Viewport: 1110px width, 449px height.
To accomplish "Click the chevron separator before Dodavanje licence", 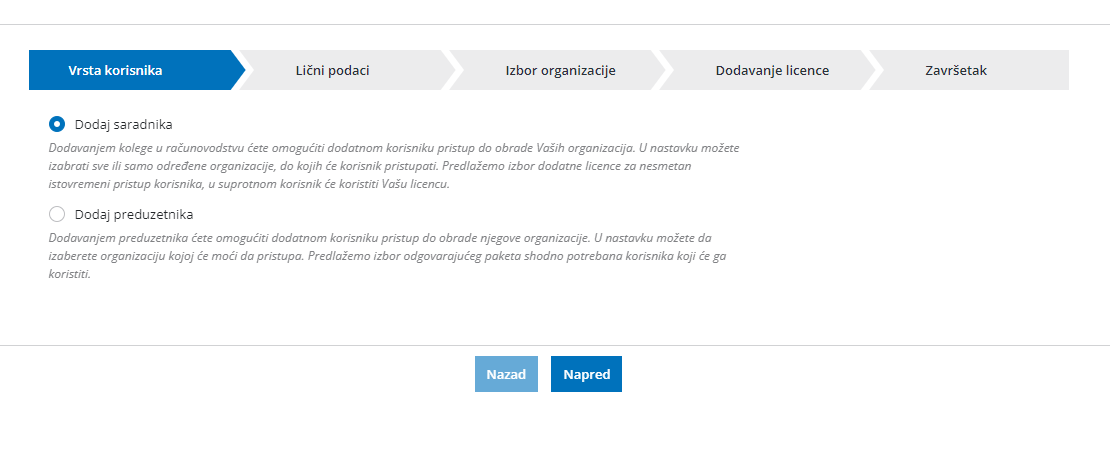I will [662, 70].
